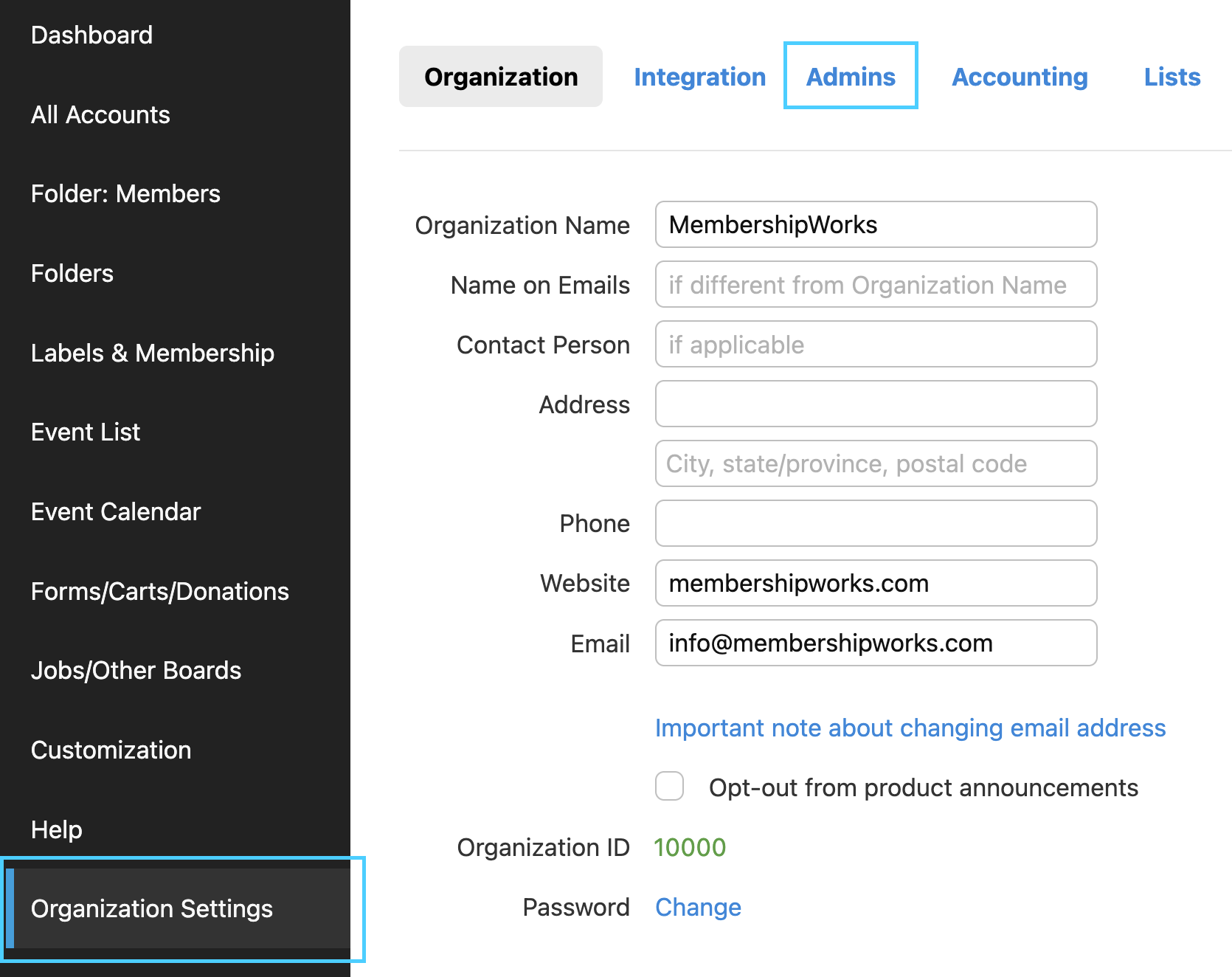The height and width of the screenshot is (977, 1232).
Task: Enable opt-out from product announcements checkbox
Action: point(670,786)
